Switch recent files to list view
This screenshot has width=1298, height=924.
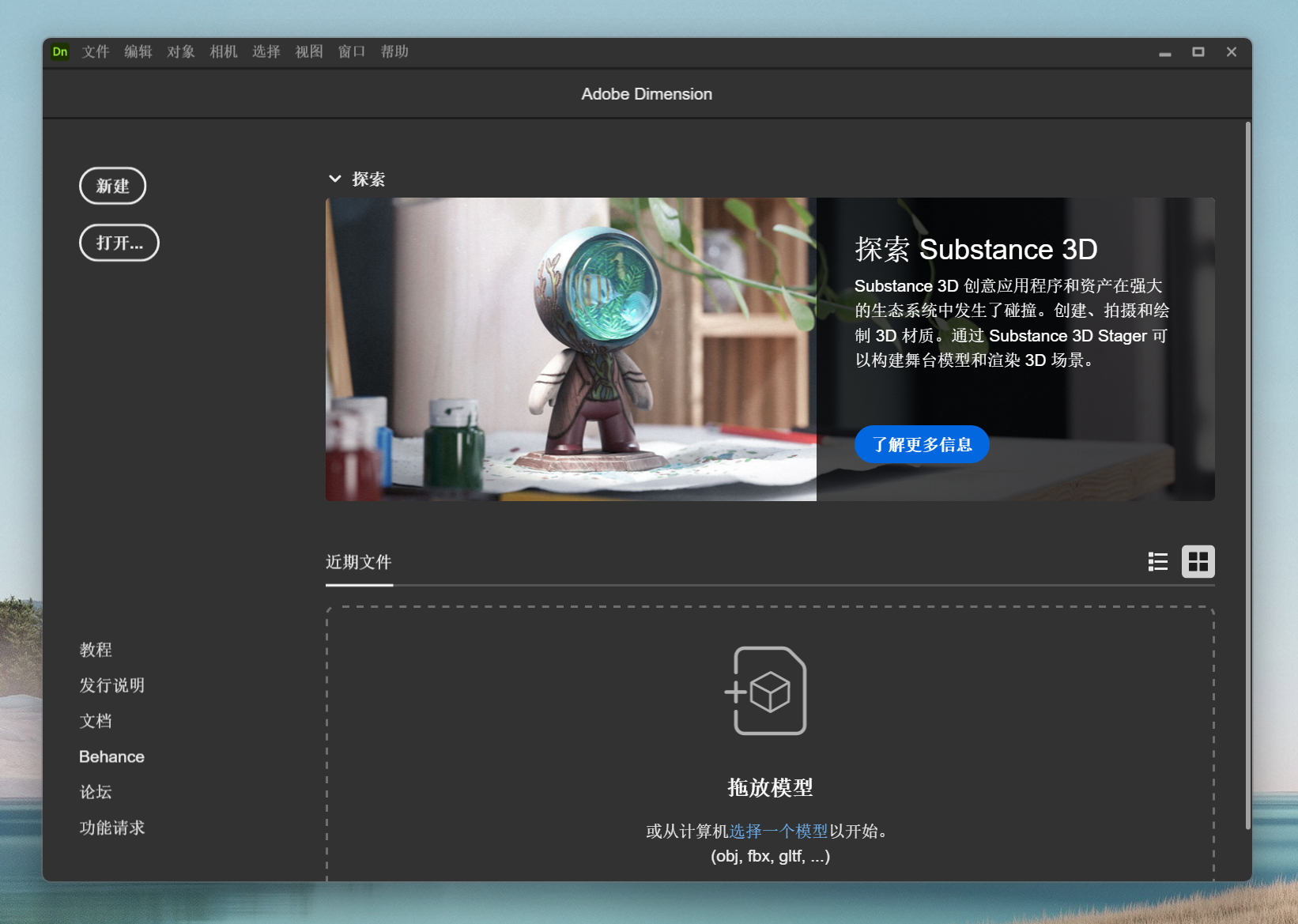pos(1157,562)
